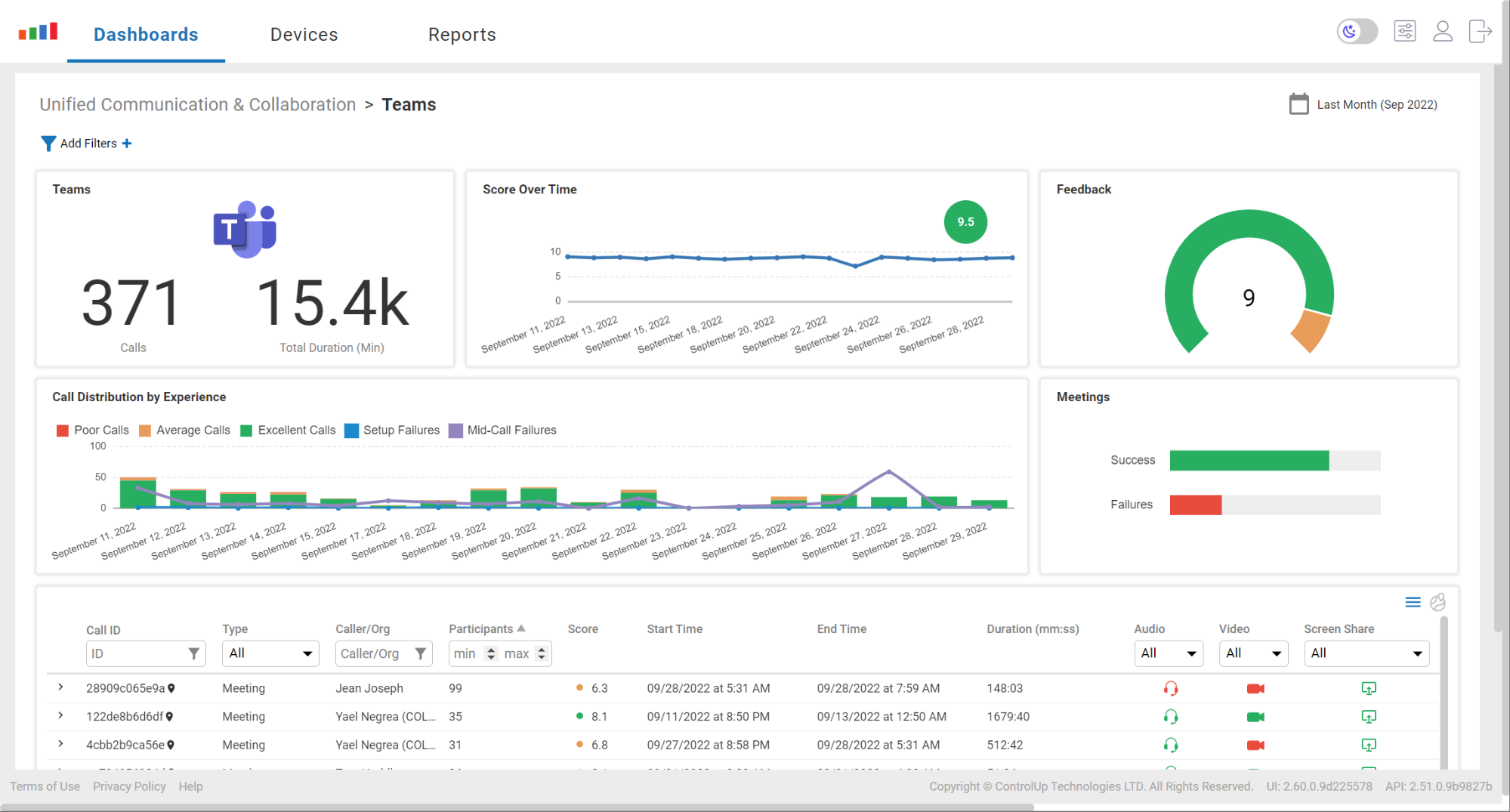1510x812 pixels.
Task: Click the red video icon in 148:03 row
Action: coord(1255,688)
